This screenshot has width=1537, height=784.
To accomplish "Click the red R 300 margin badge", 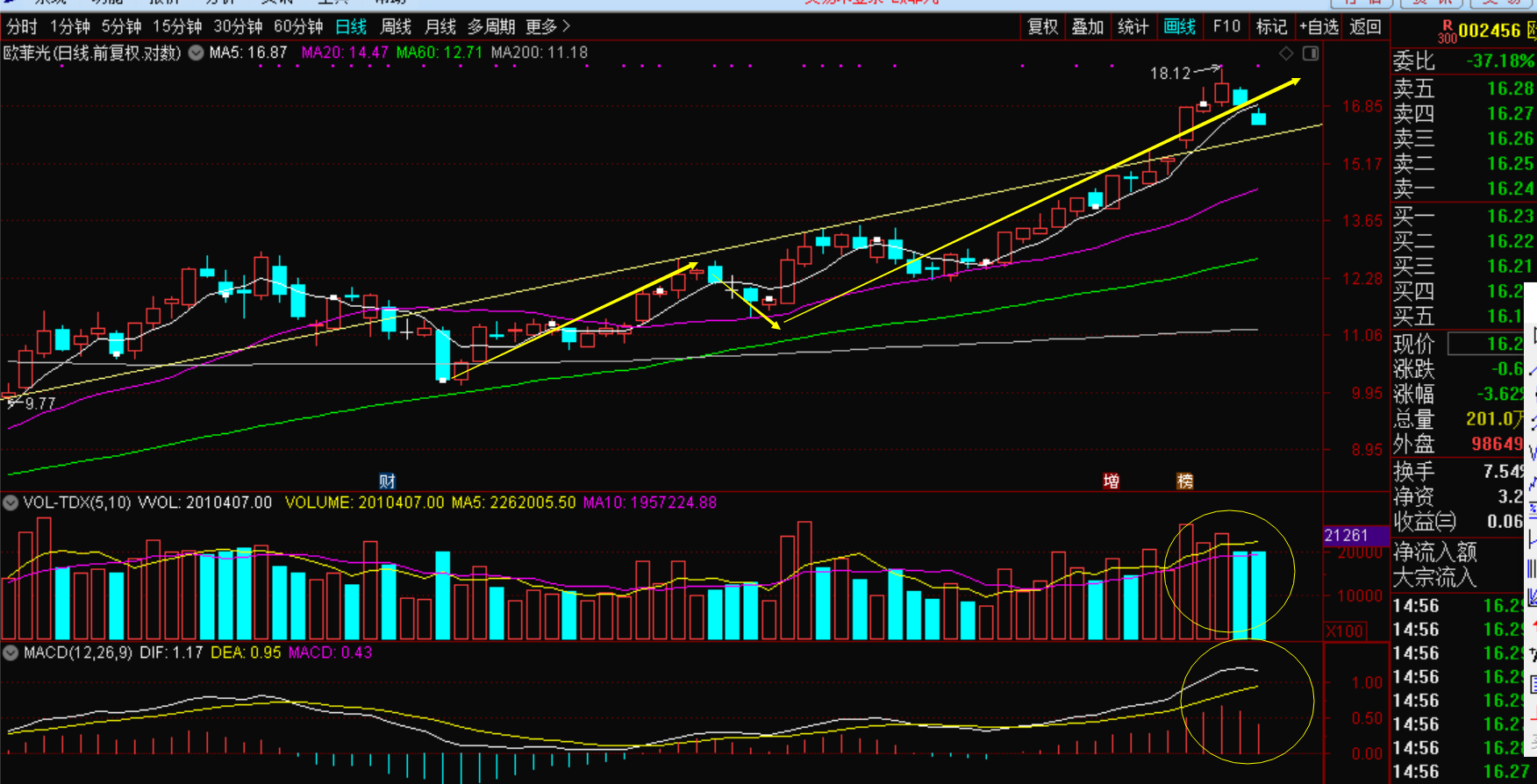I will coord(1447,32).
